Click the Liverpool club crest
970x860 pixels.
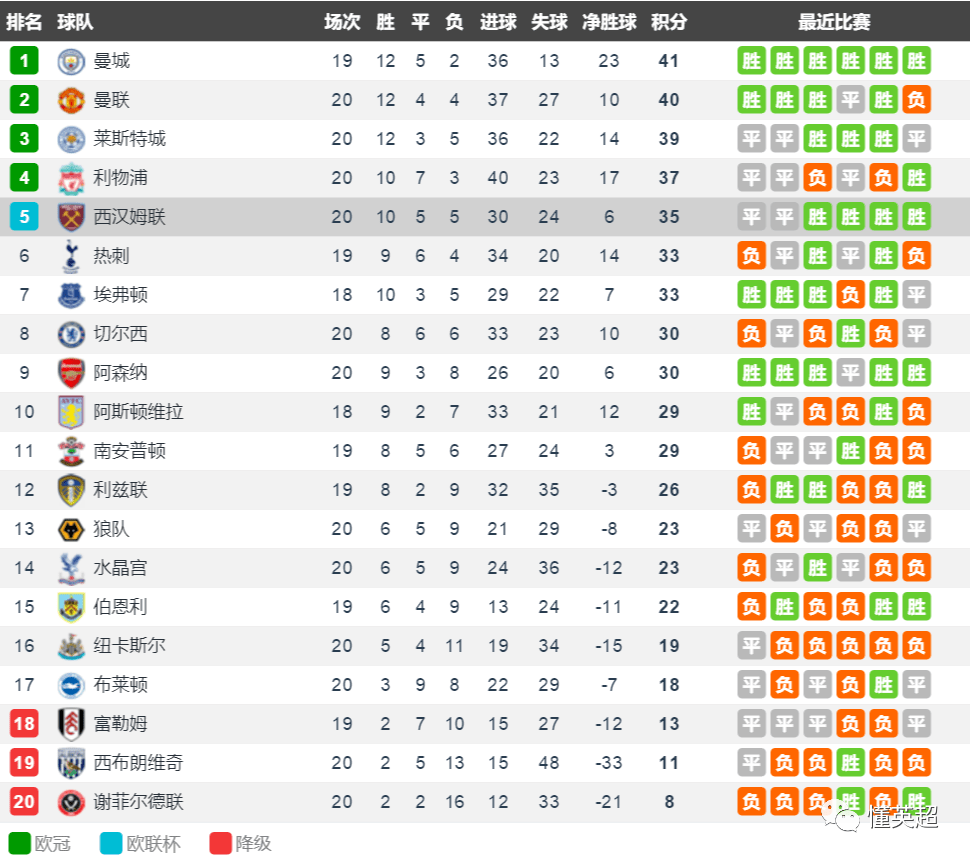(x=71, y=178)
